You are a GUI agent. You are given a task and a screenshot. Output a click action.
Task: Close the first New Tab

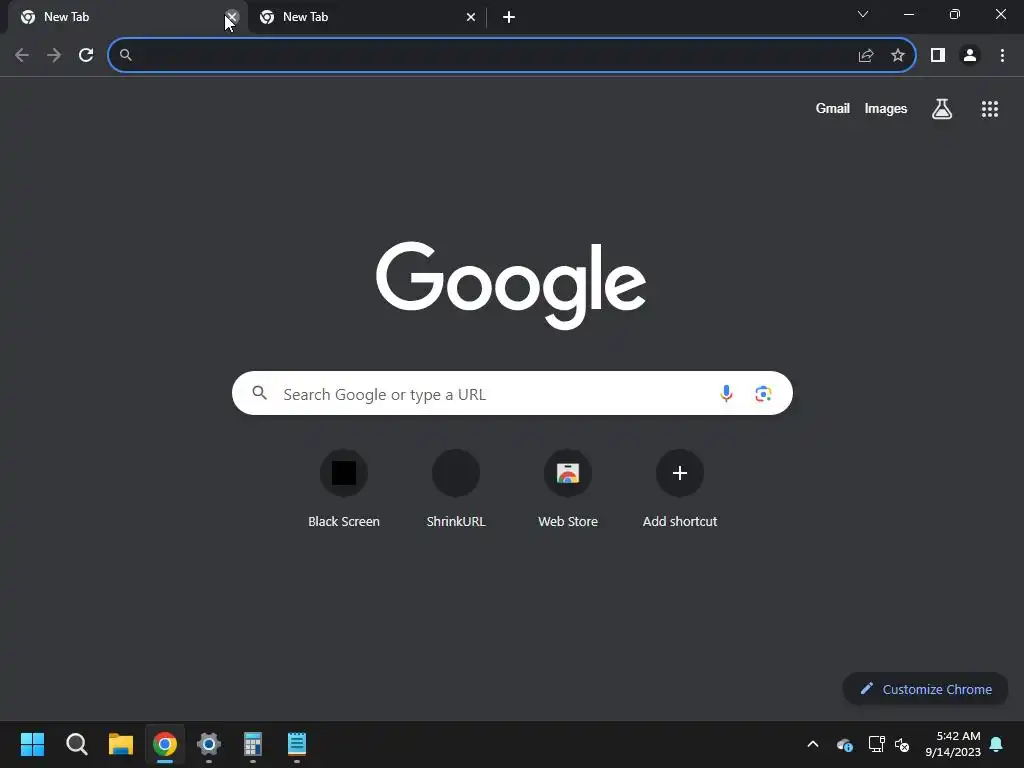tap(232, 17)
